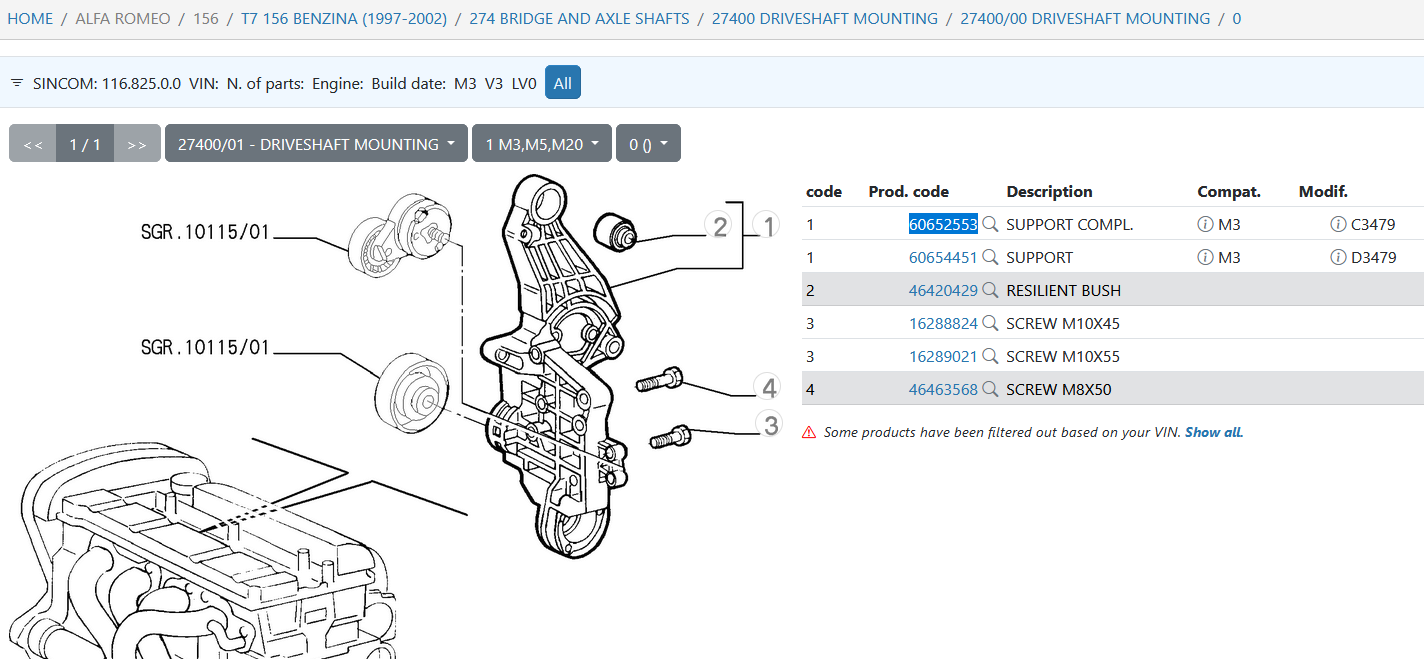Screen dimensions: 1424x659
Task: Click the SUPPORT description for 60654451
Action: click(x=1040, y=257)
